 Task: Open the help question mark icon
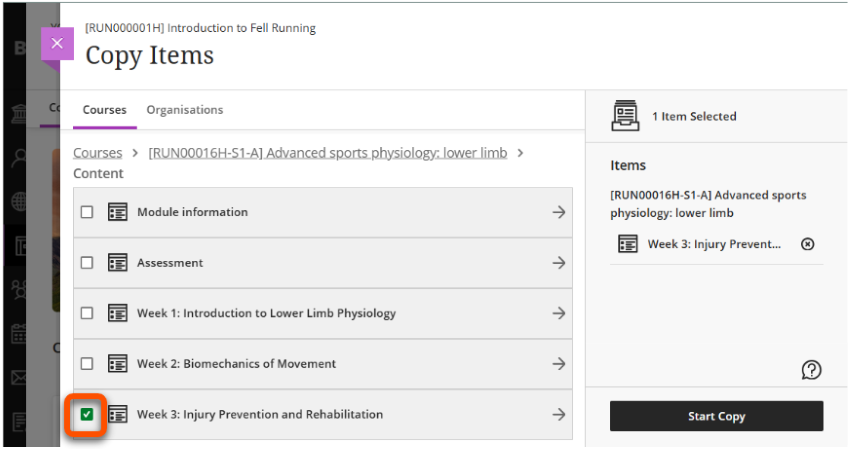pyautogui.click(x=812, y=370)
